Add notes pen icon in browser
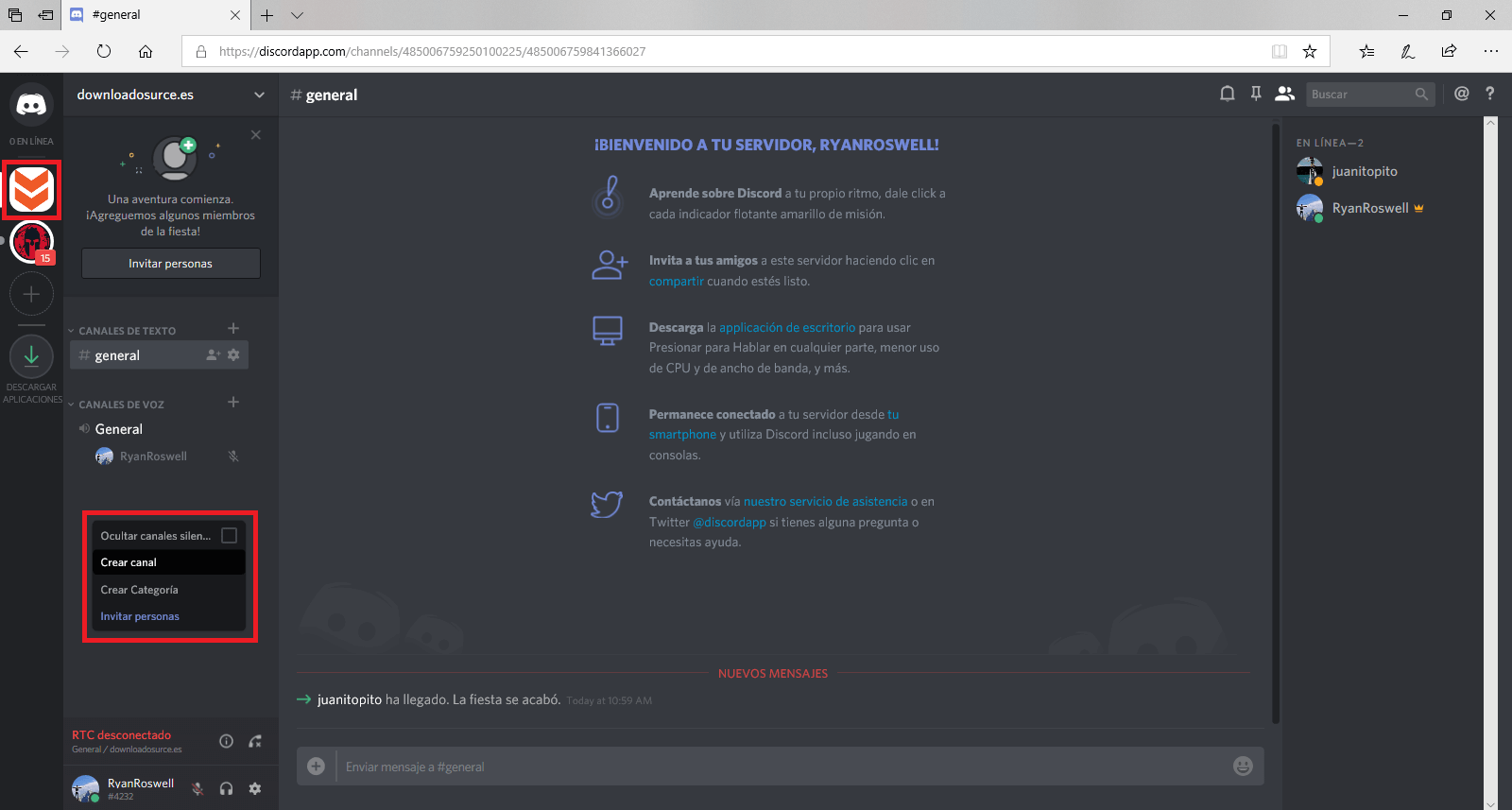Screen dimensions: 1512x810 coord(1408,51)
